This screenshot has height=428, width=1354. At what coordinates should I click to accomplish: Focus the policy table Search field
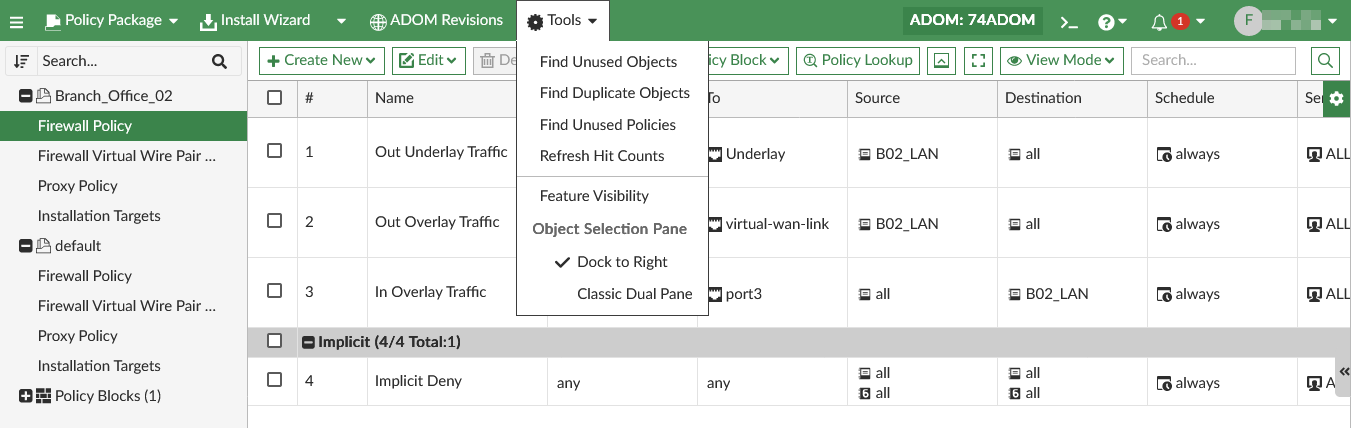pos(1213,60)
